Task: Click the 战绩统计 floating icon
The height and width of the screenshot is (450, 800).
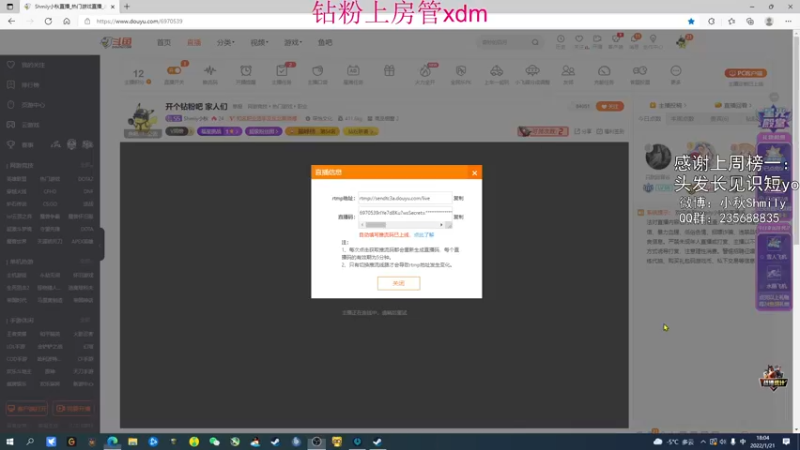Action: [773, 378]
